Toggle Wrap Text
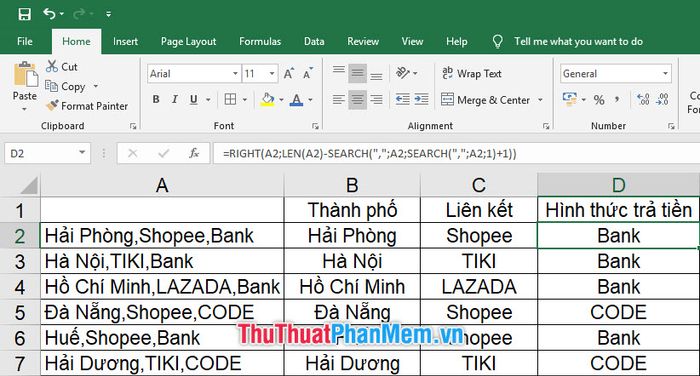The height and width of the screenshot is (376, 700). click(x=471, y=73)
